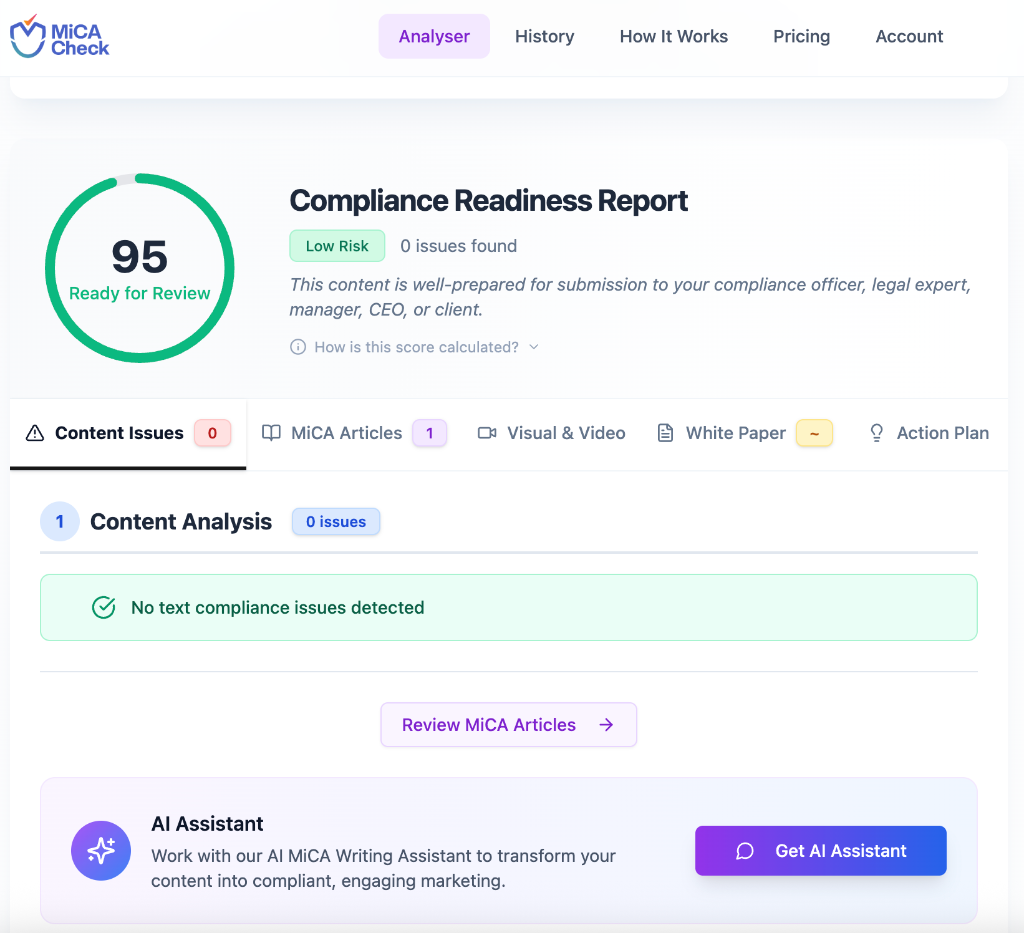
Task: Switch to the White Paper tab
Action: [744, 433]
